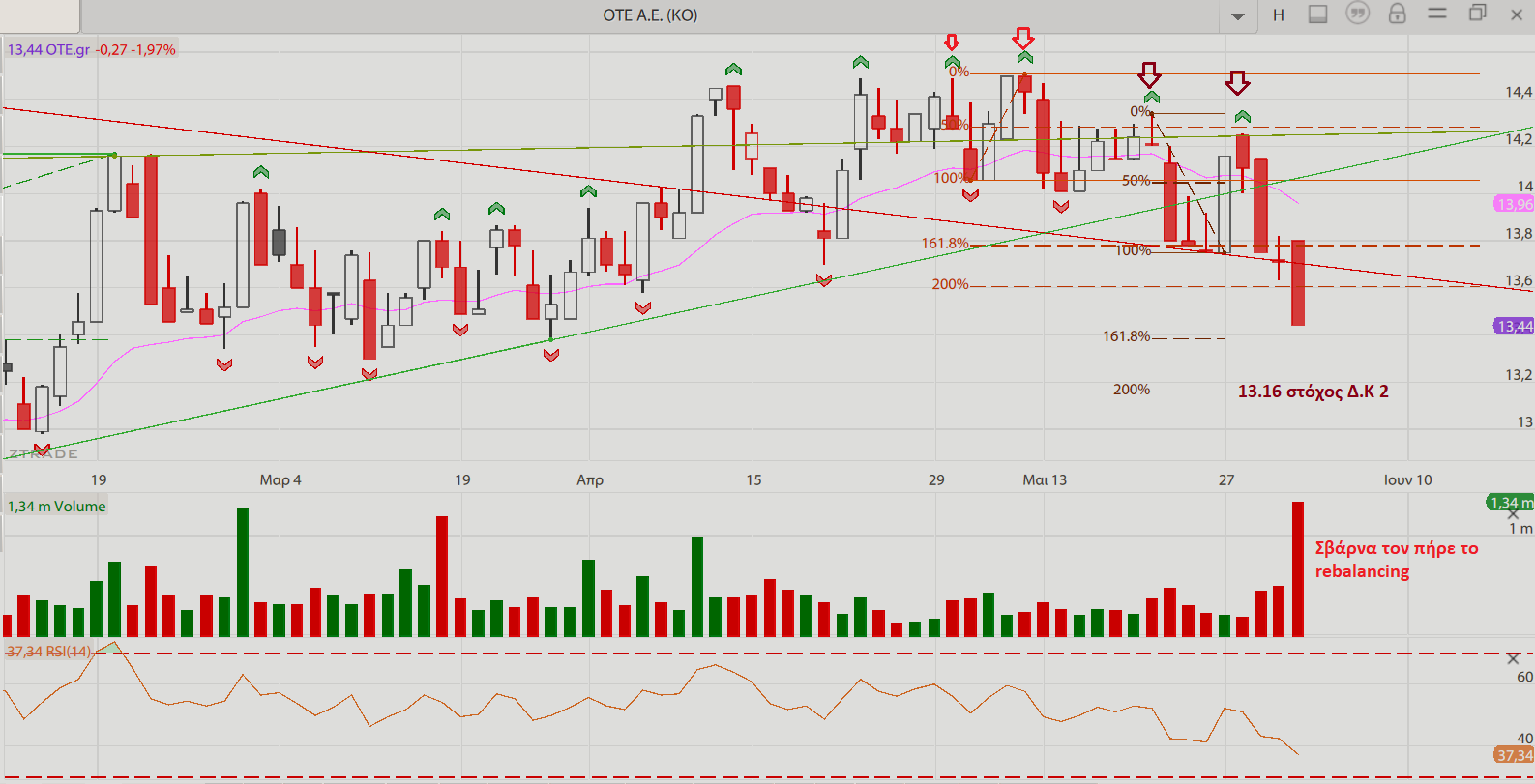Select the dark red 200% Fibonacci label
The width and height of the screenshot is (1535, 784).
(x=1132, y=390)
